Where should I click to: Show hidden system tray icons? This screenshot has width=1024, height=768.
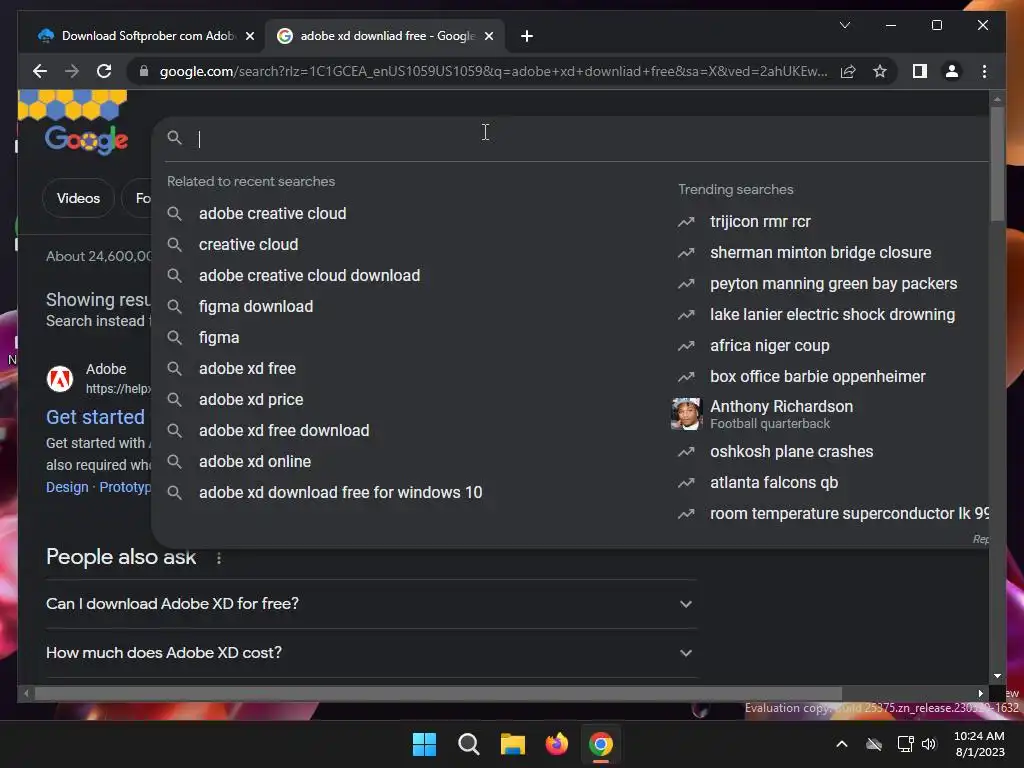(x=842, y=744)
